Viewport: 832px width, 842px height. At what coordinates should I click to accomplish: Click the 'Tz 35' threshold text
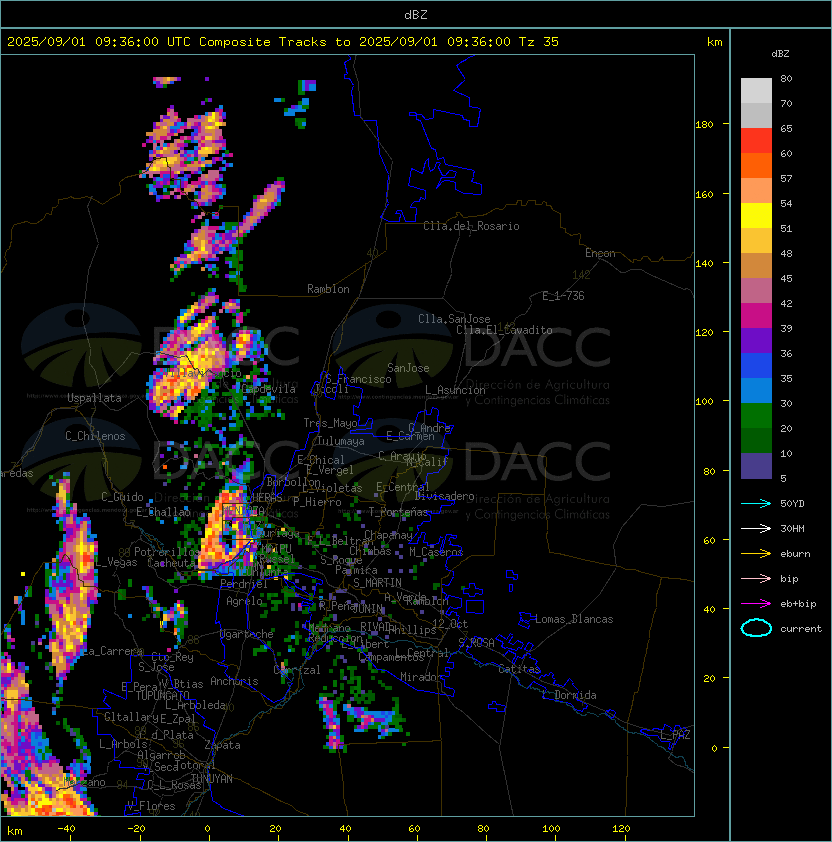[539, 41]
